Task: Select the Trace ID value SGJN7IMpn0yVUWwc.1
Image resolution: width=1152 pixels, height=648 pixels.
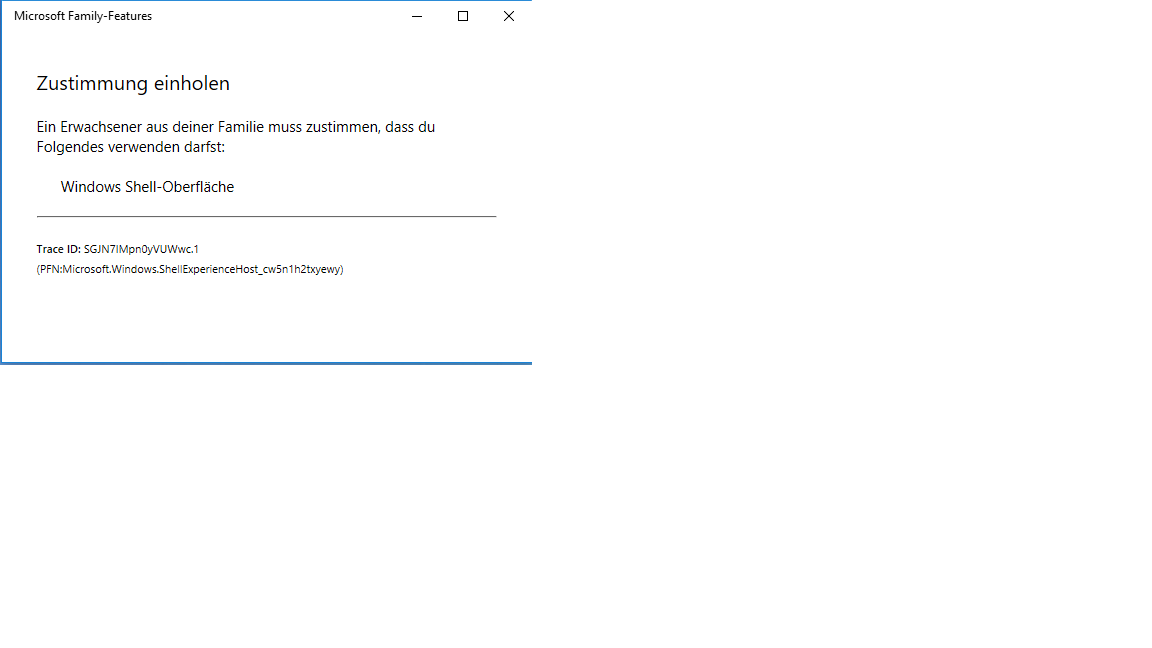Action: 141,249
